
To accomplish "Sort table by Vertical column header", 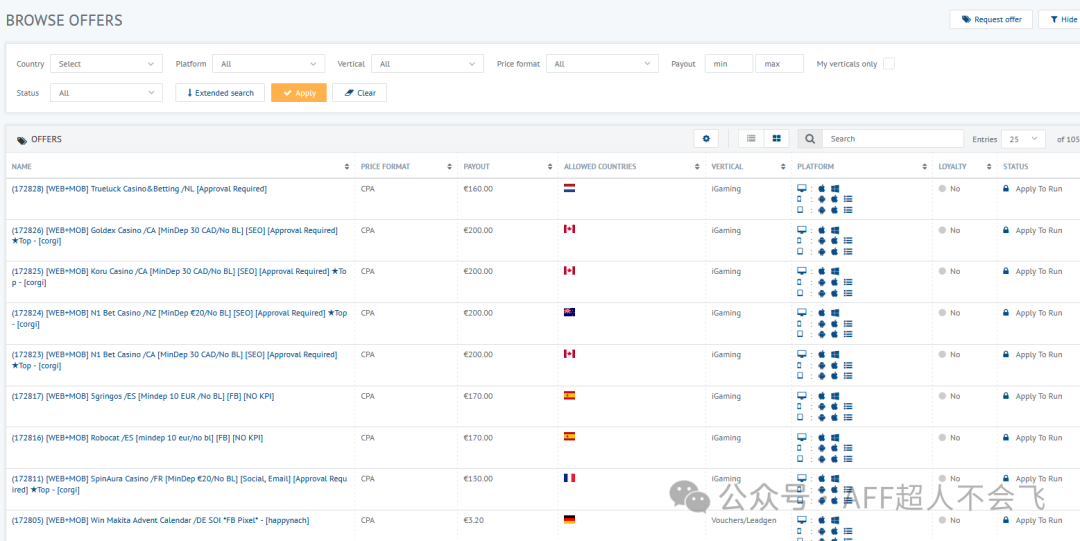I will click(x=727, y=167).
